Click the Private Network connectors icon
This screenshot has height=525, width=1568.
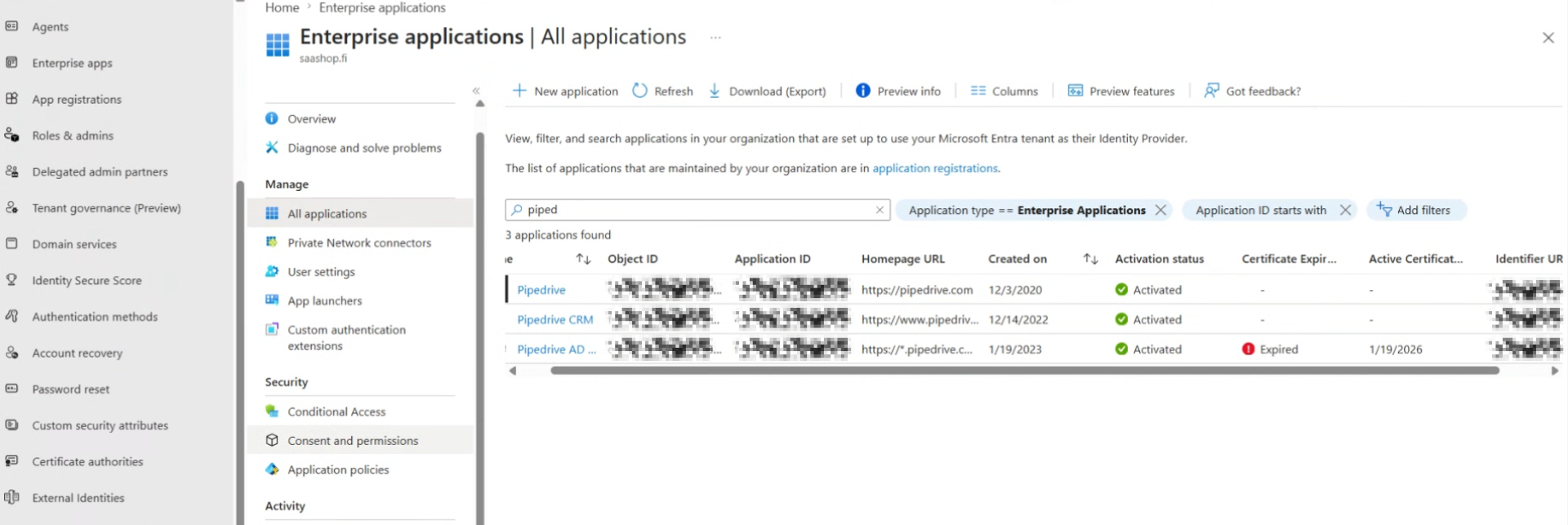pos(272,242)
